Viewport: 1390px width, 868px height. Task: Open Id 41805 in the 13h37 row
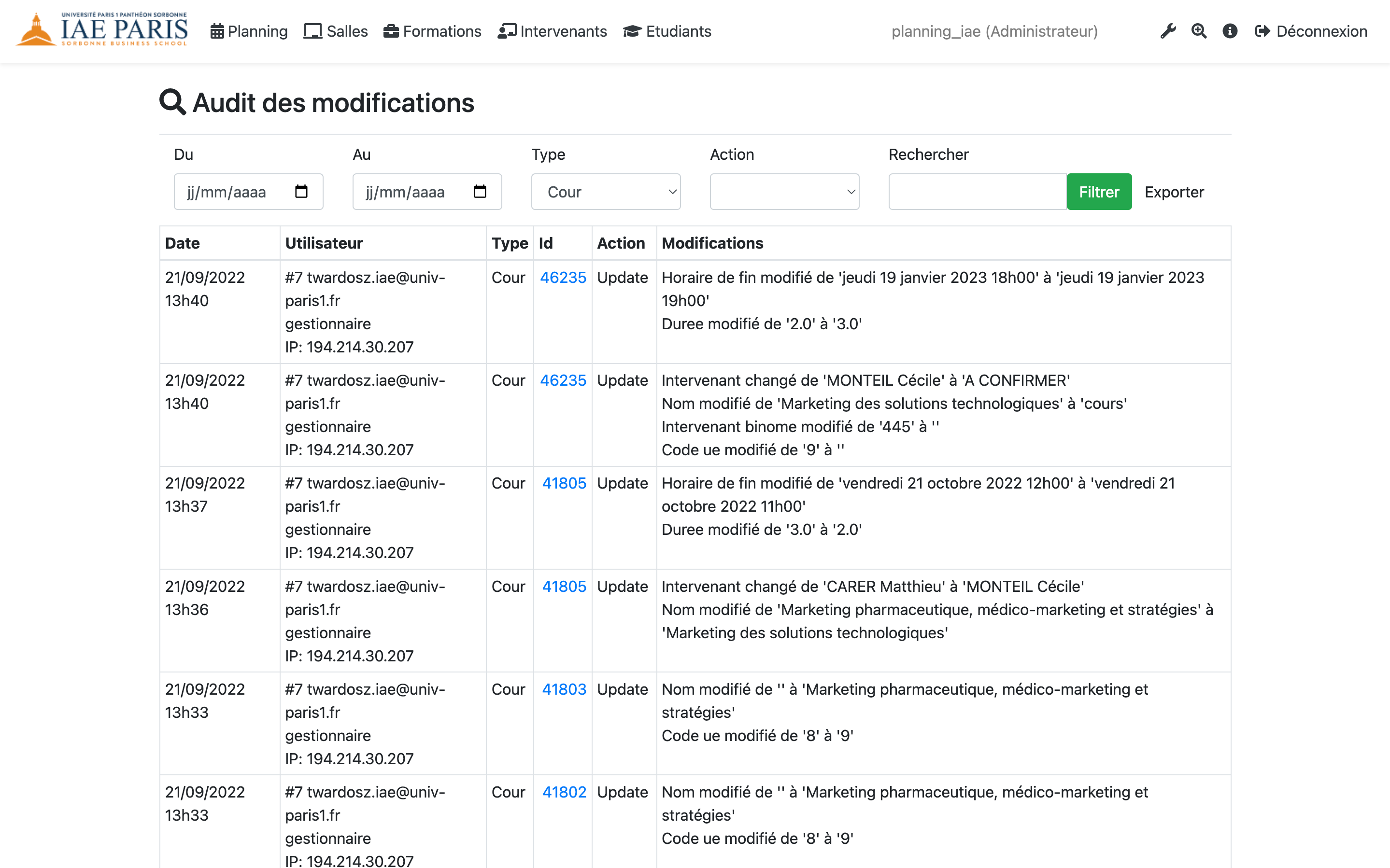point(564,483)
